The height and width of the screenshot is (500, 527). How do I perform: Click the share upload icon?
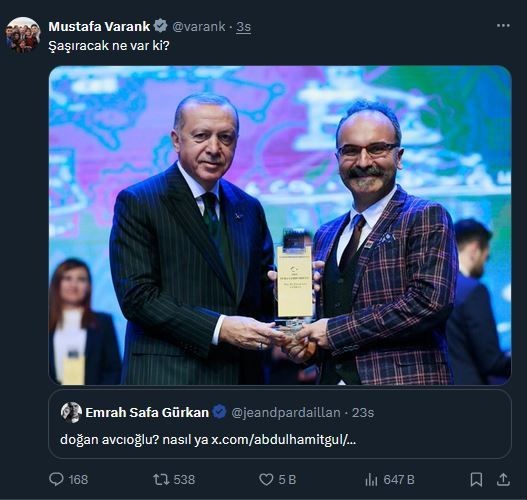tap(503, 480)
